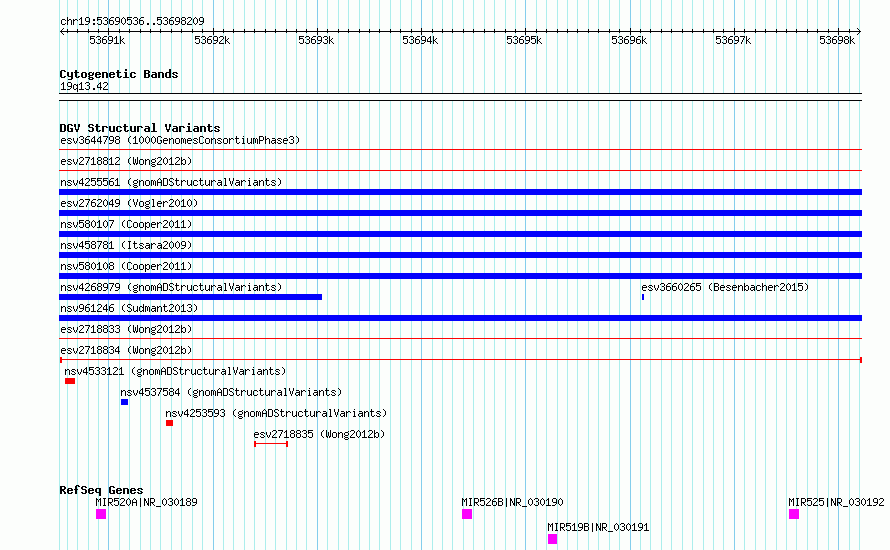Click the esv2718812 thin red line
Screen dimensions: 890x550
pos(460,171)
